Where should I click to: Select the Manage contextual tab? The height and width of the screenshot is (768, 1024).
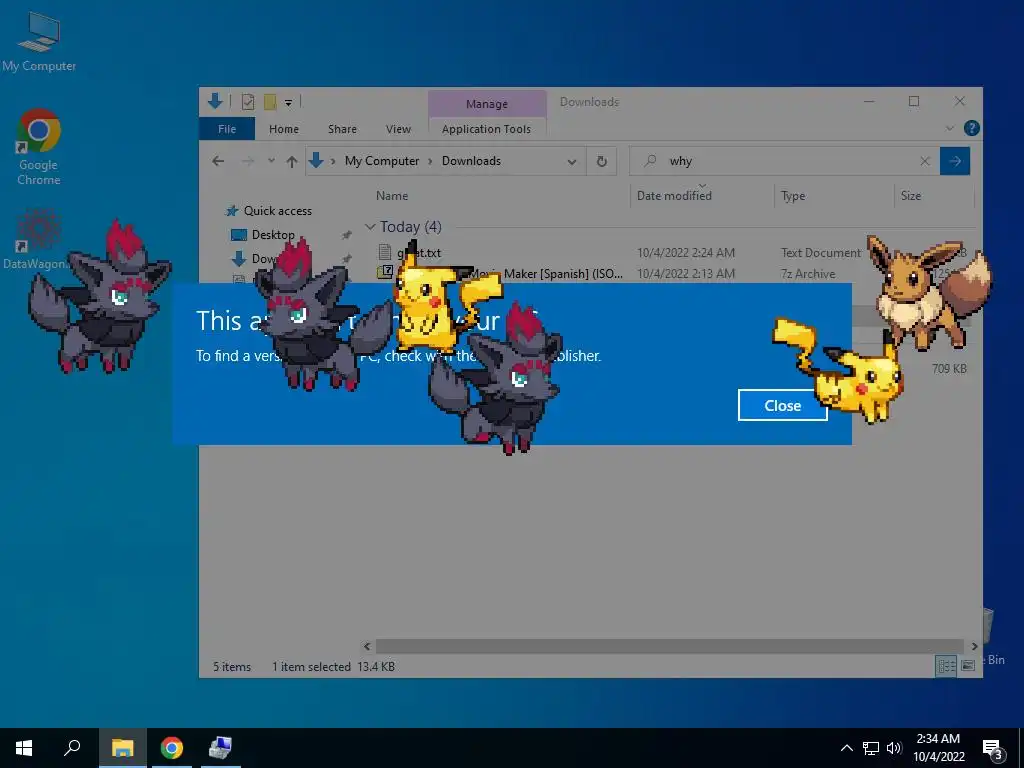[x=487, y=104]
